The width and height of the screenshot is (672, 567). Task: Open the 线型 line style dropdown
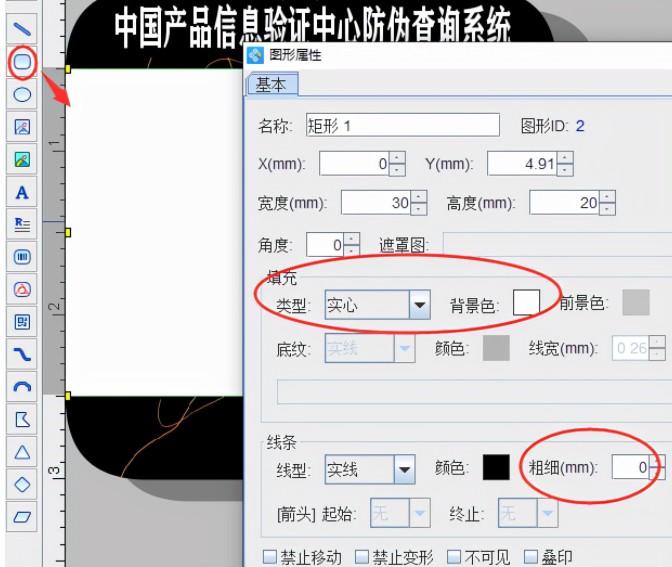(404, 469)
